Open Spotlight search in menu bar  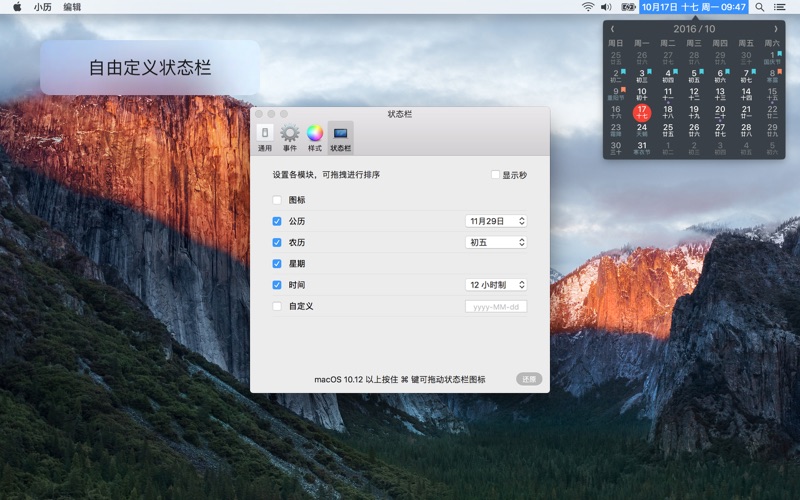click(760, 7)
